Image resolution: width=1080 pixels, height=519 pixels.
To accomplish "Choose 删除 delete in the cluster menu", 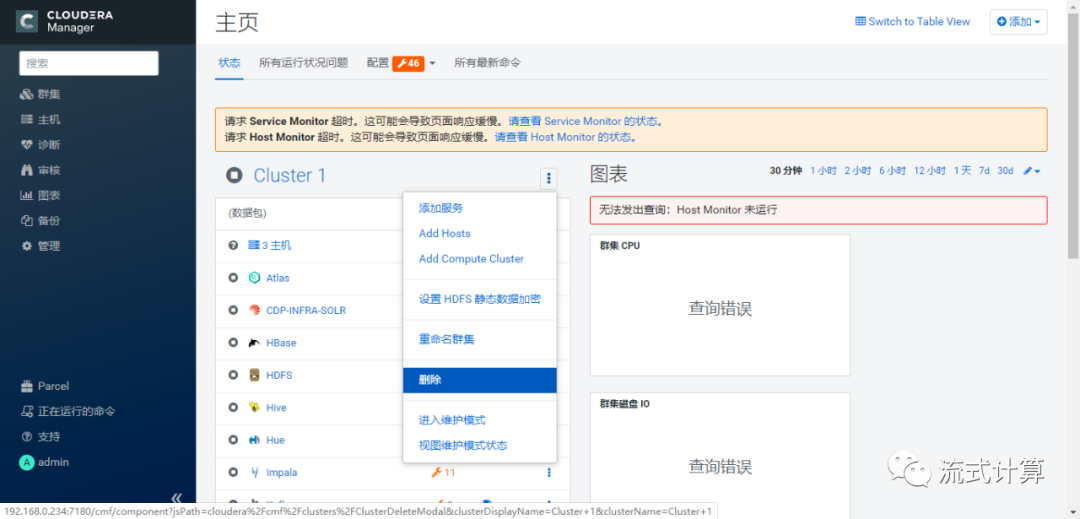I will tap(479, 379).
